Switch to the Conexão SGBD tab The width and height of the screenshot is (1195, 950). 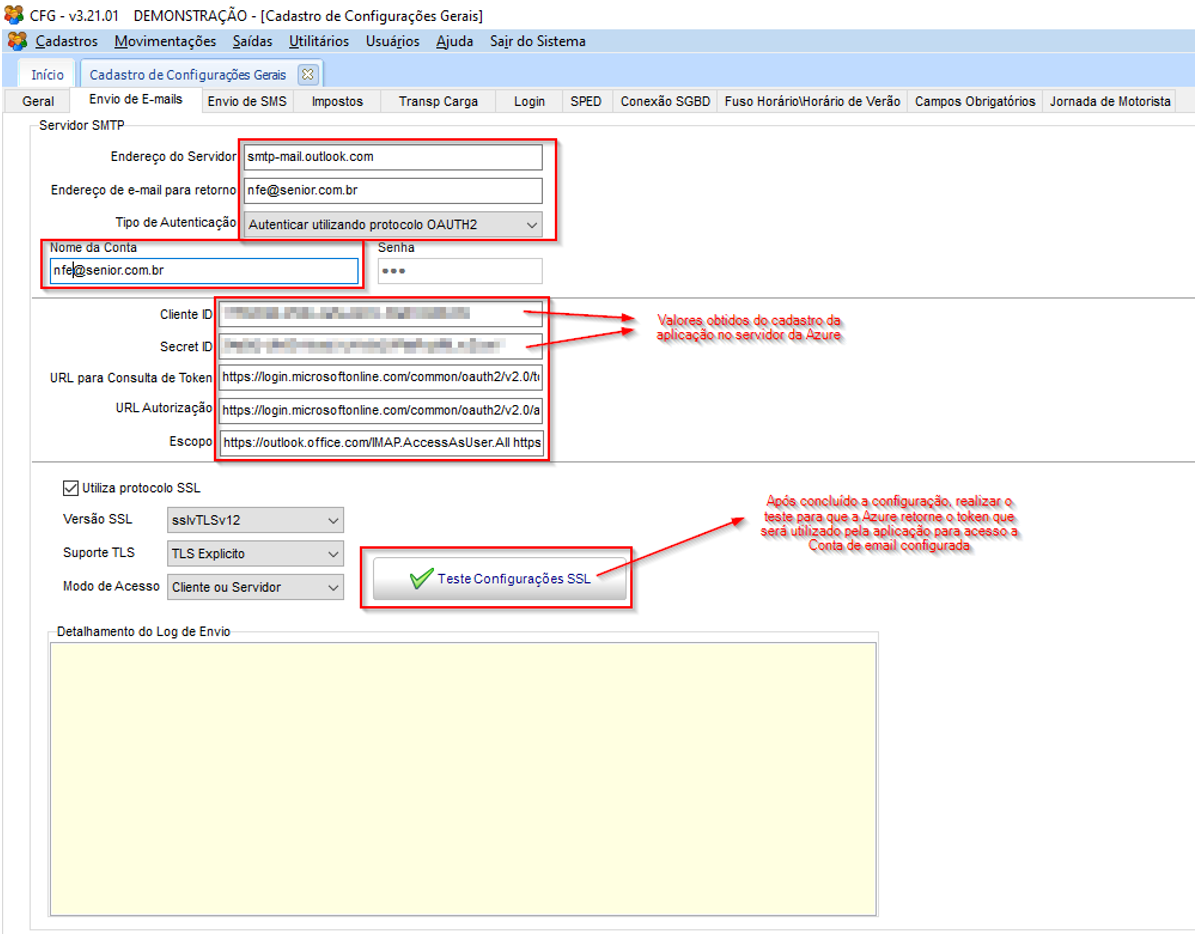pos(665,101)
